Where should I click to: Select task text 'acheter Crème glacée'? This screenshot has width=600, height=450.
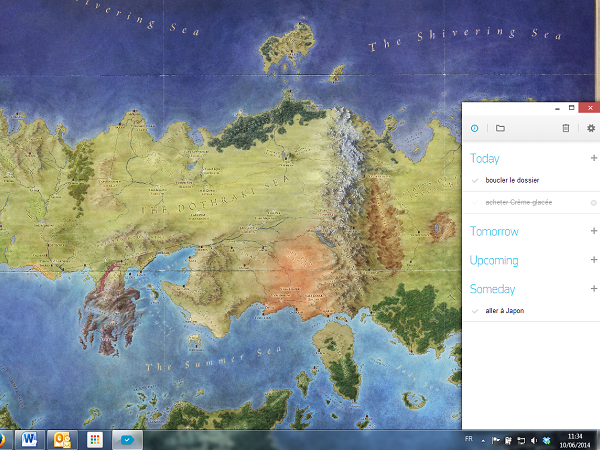coord(518,202)
